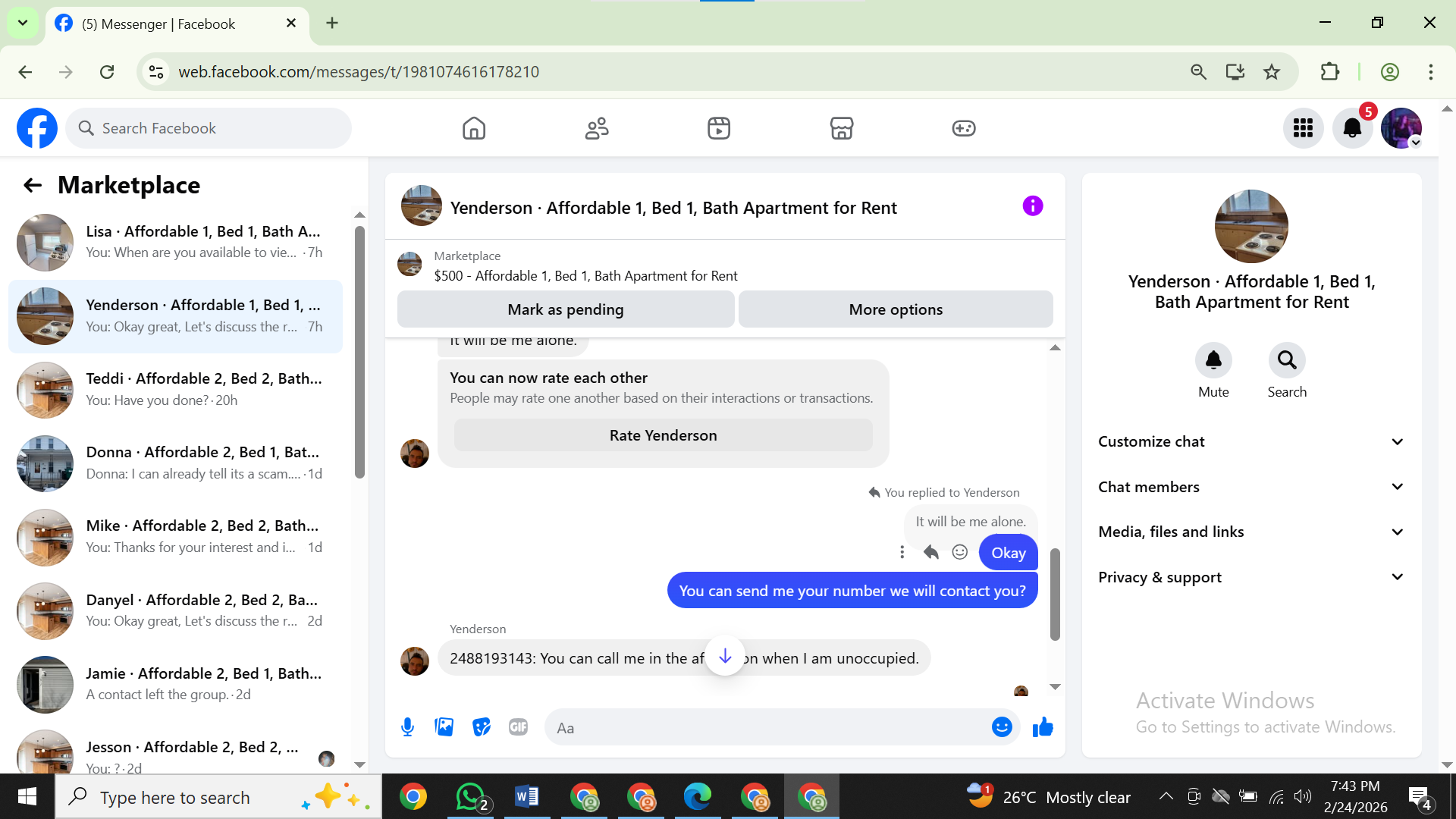Attach a photo using the image icon
This screenshot has width=1456, height=819.
[444, 727]
